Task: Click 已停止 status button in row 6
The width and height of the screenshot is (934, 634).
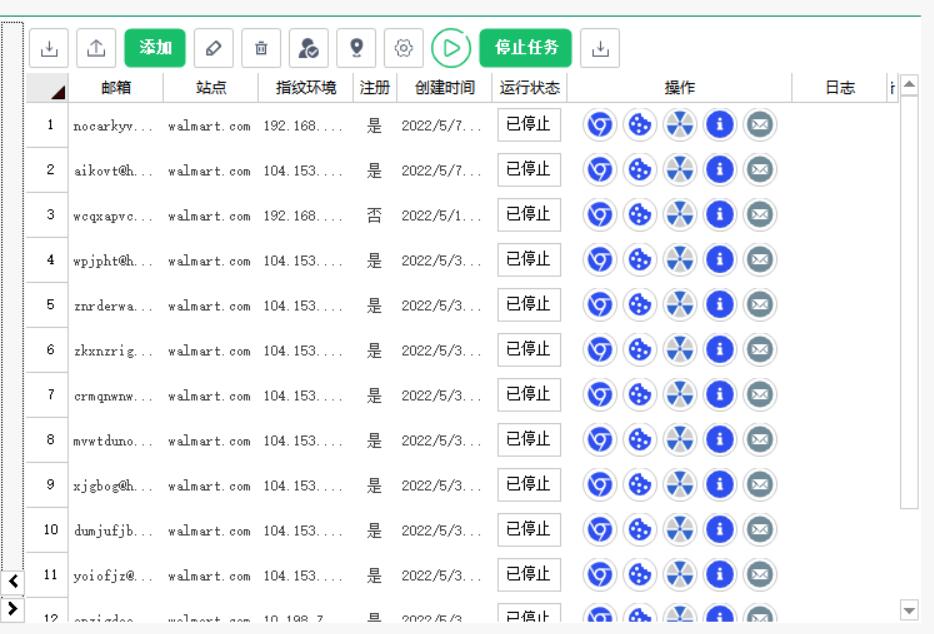Action: pyautogui.click(x=529, y=350)
